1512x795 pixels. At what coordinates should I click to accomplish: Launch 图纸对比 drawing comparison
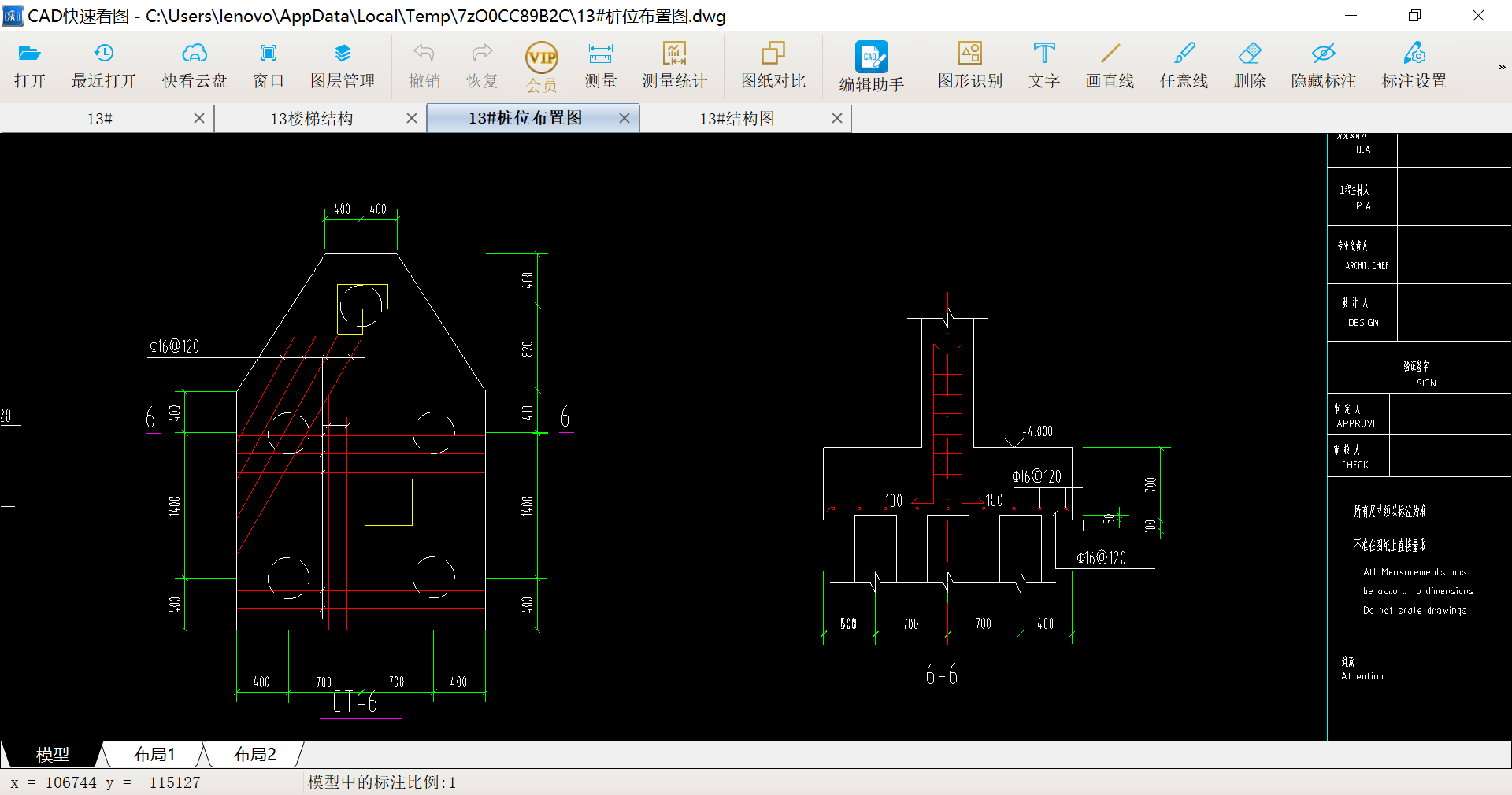(x=773, y=66)
